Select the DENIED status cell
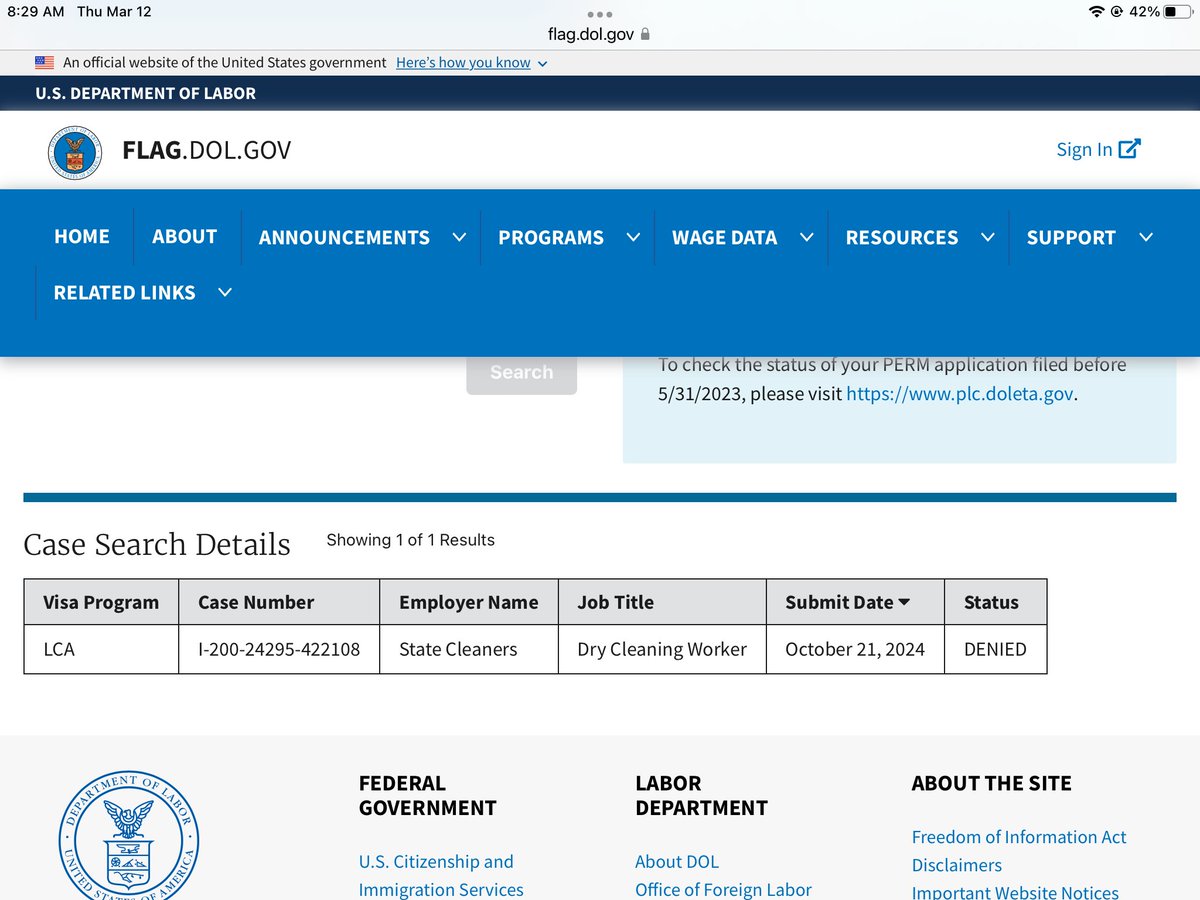Viewport: 1200px width, 900px height. 995,649
